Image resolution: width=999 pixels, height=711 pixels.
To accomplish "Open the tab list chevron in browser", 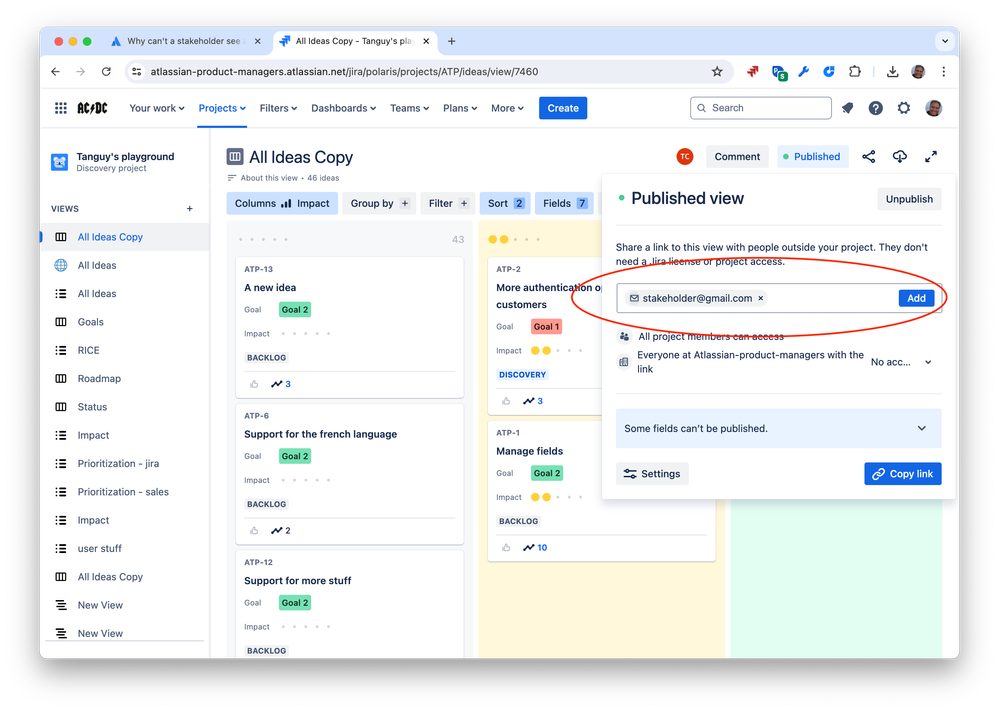I will click(x=945, y=41).
